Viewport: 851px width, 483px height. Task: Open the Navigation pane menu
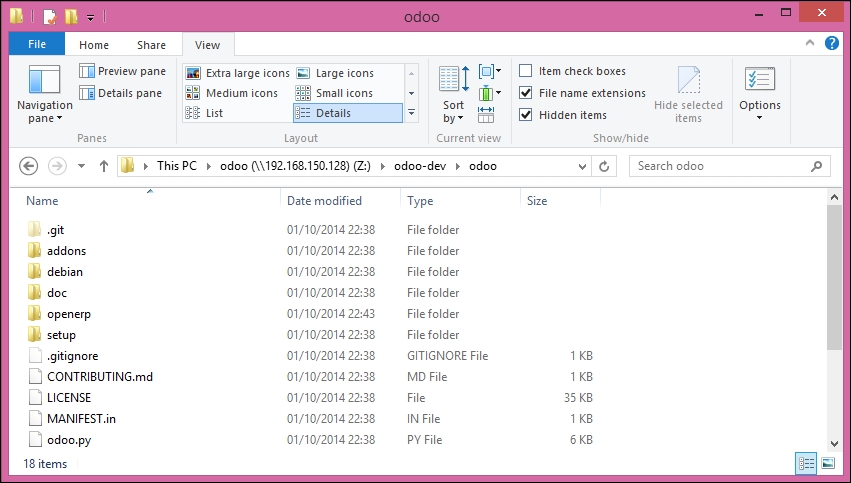click(x=45, y=95)
